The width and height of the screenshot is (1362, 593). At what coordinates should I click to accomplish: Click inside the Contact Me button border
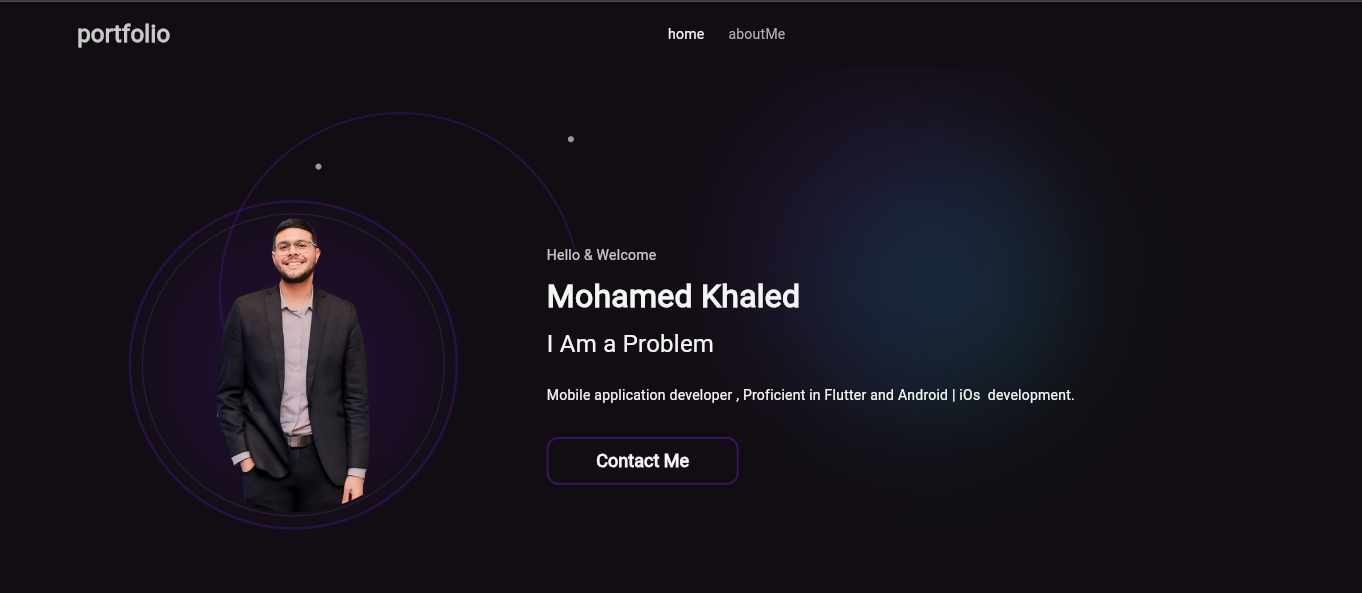point(642,461)
